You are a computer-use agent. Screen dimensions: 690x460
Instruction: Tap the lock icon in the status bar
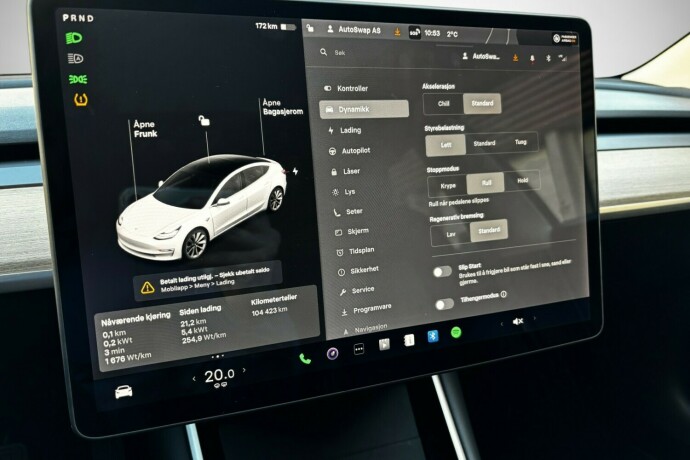click(310, 29)
